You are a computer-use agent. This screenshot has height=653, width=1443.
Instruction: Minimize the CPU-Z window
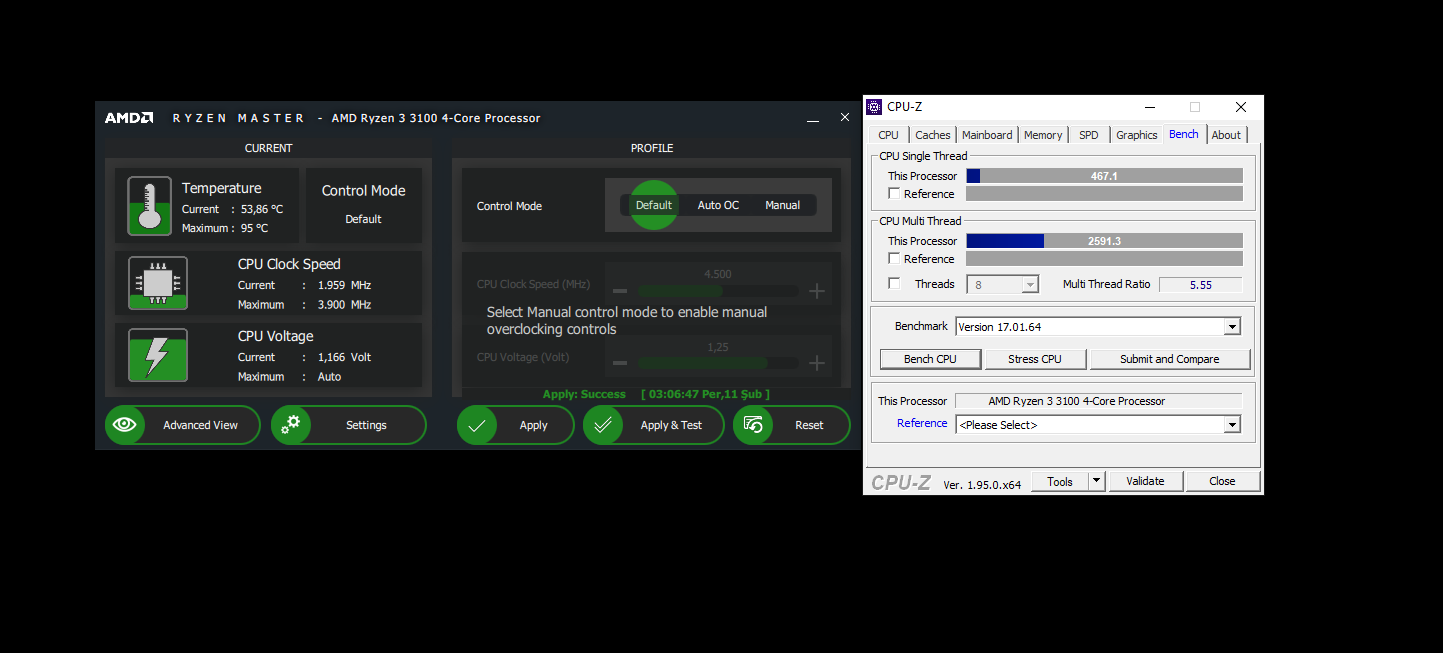click(1149, 107)
